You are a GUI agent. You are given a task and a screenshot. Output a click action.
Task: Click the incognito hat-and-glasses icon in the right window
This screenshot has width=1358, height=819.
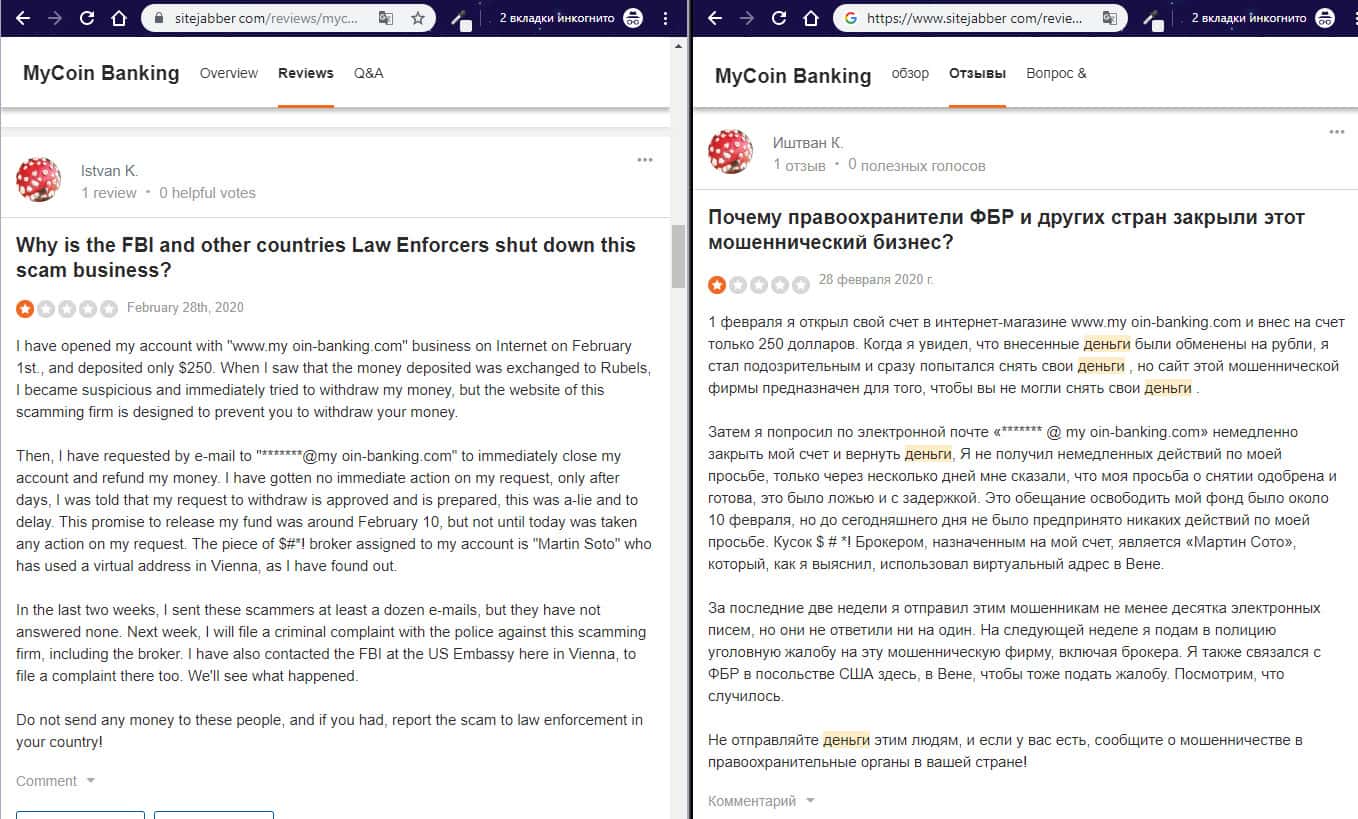[1324, 18]
